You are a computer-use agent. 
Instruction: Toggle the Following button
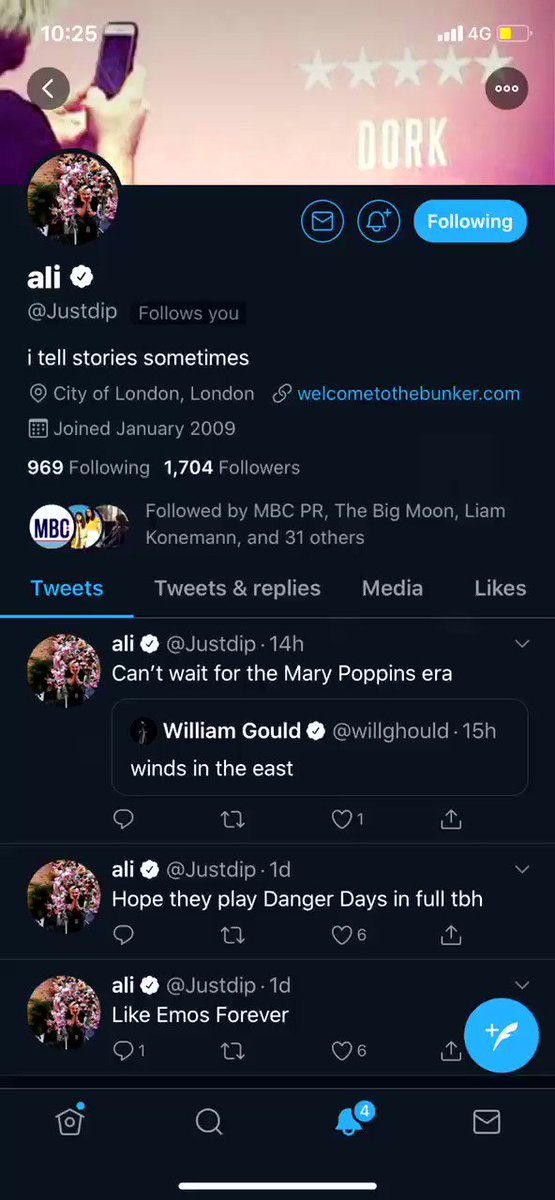coord(470,222)
